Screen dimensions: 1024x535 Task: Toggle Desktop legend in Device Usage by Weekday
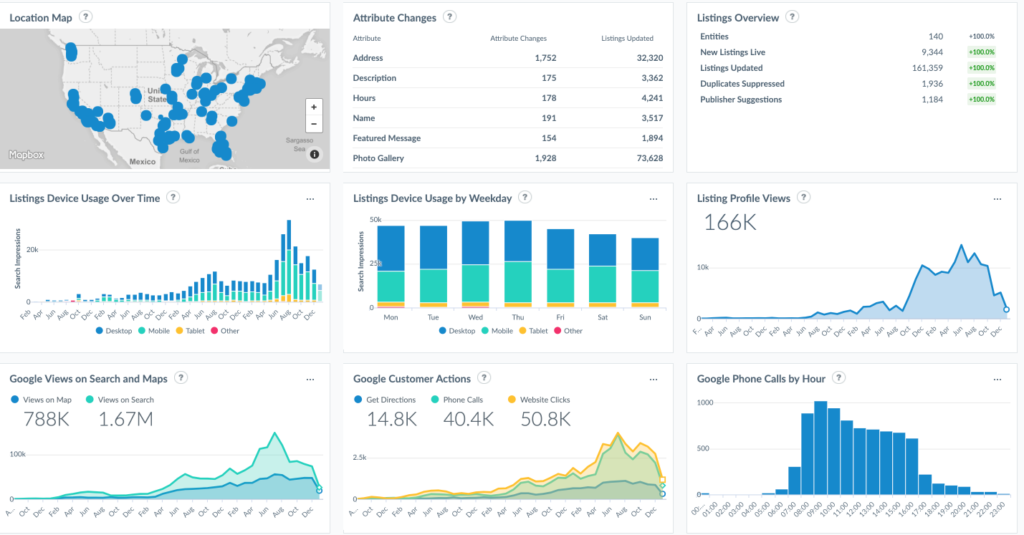point(457,331)
